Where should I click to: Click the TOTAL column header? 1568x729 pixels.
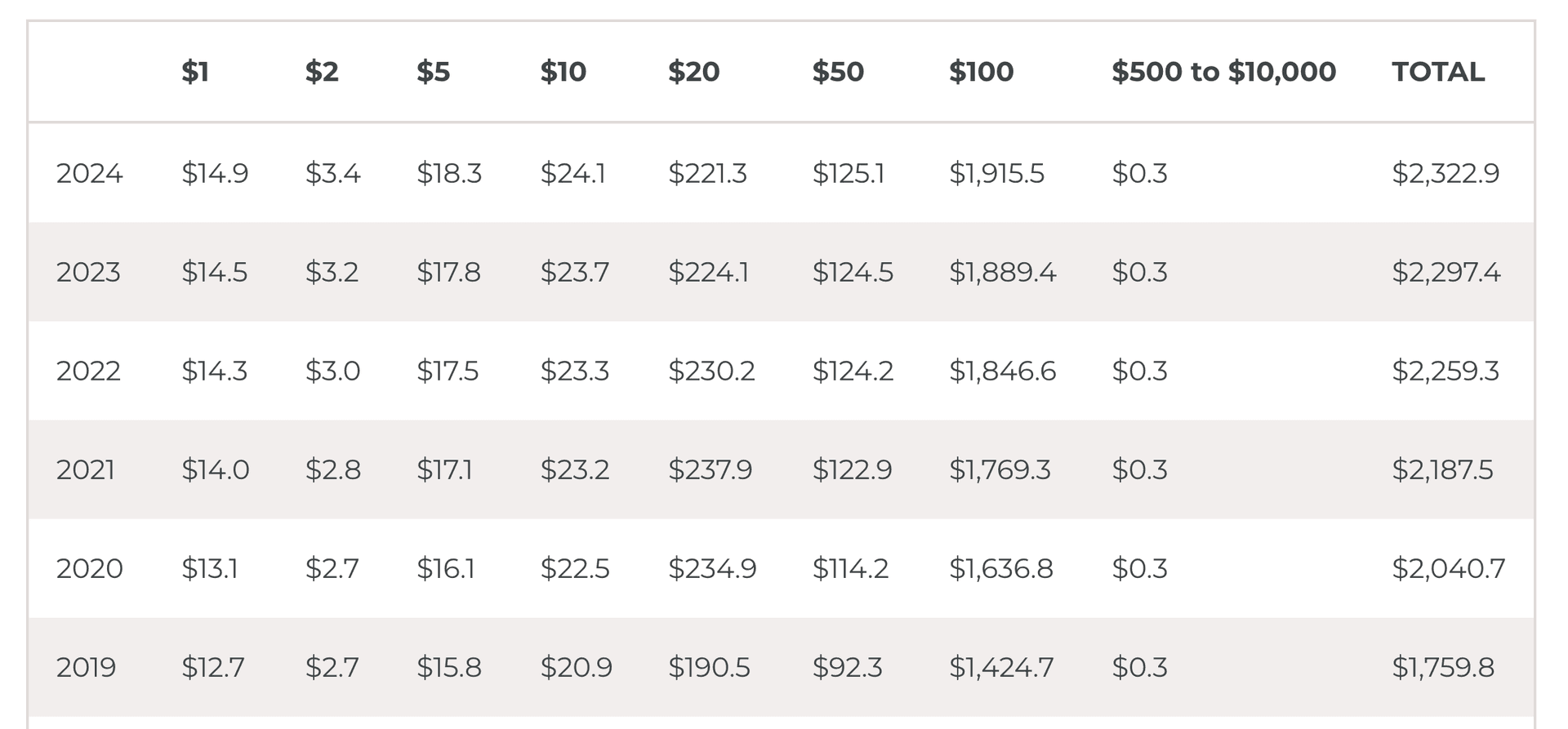tap(1438, 72)
